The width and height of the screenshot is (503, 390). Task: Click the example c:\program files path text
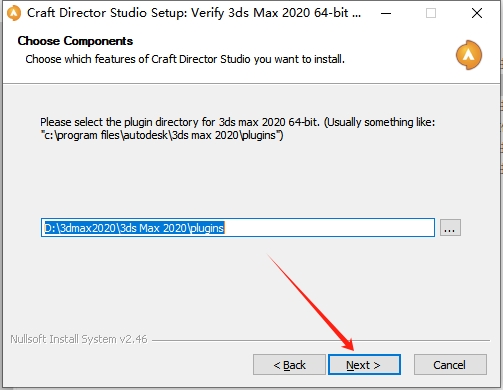(162, 135)
